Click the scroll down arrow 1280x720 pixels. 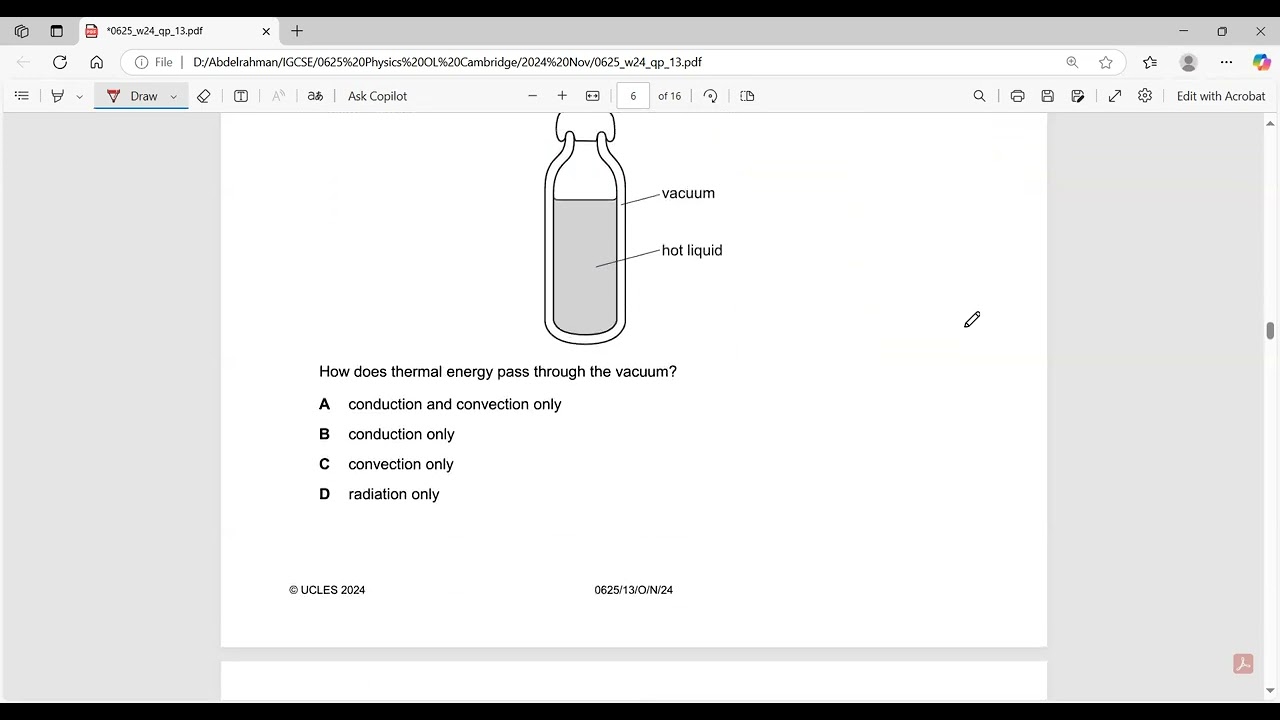(1270, 690)
